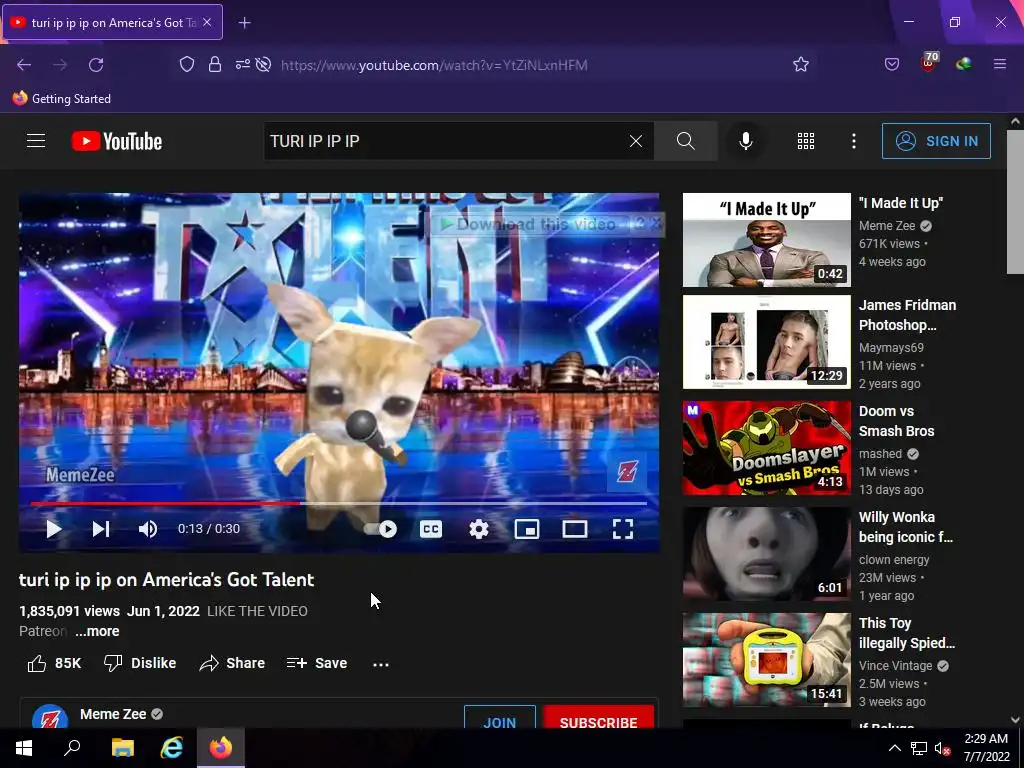
Task: Save the video to a playlist
Action: point(317,664)
